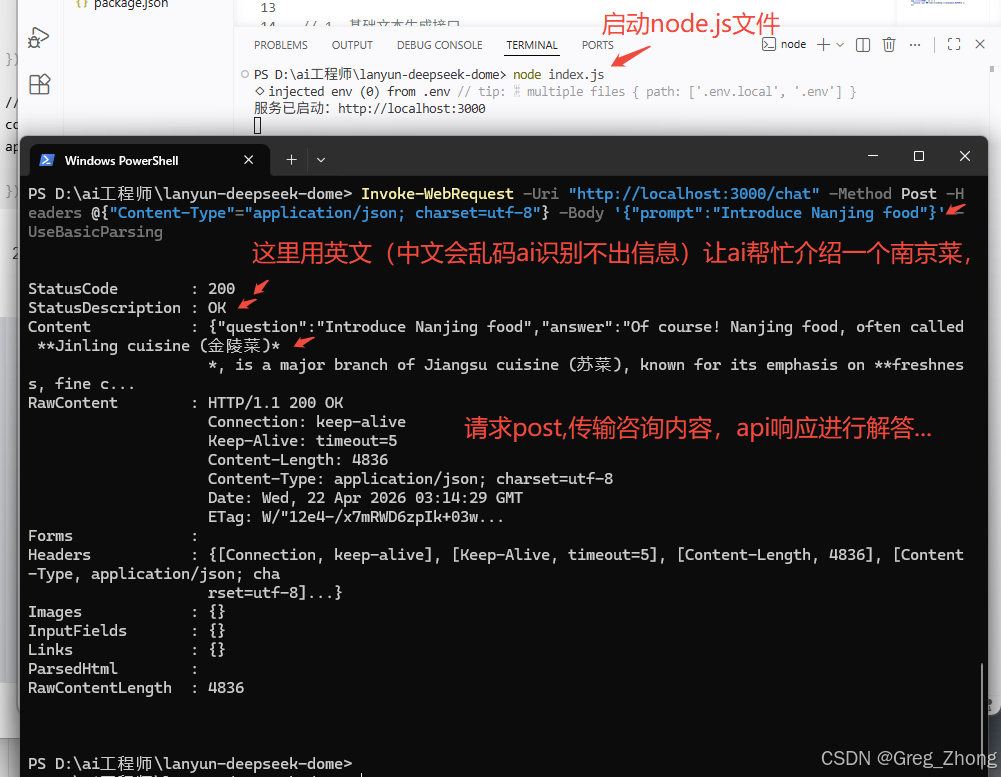Open Windows Terminal profile dropdown chevron
1001x777 pixels.
tap(321, 160)
